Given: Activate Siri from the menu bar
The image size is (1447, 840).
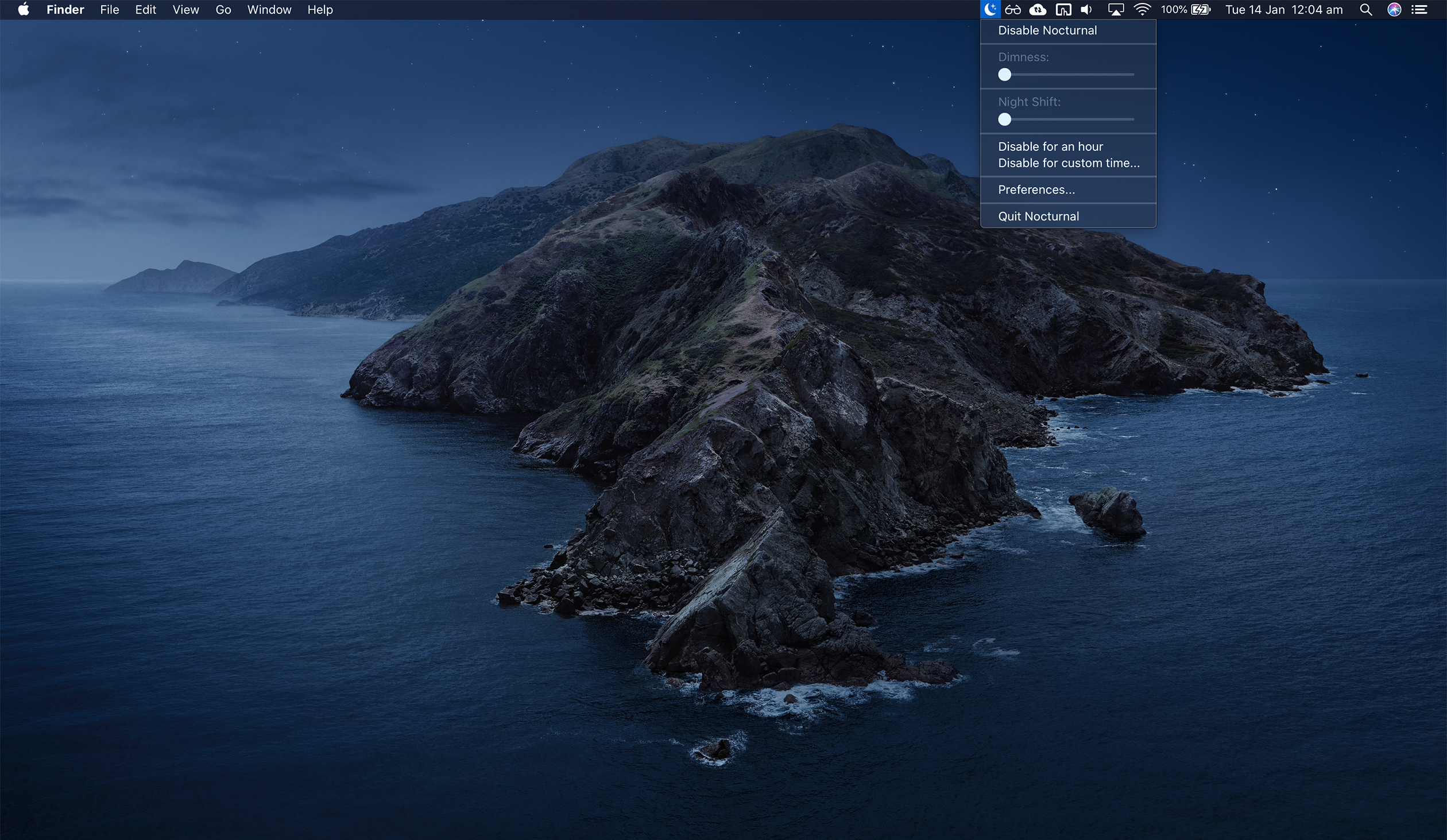Looking at the screenshot, I should tap(1394, 10).
